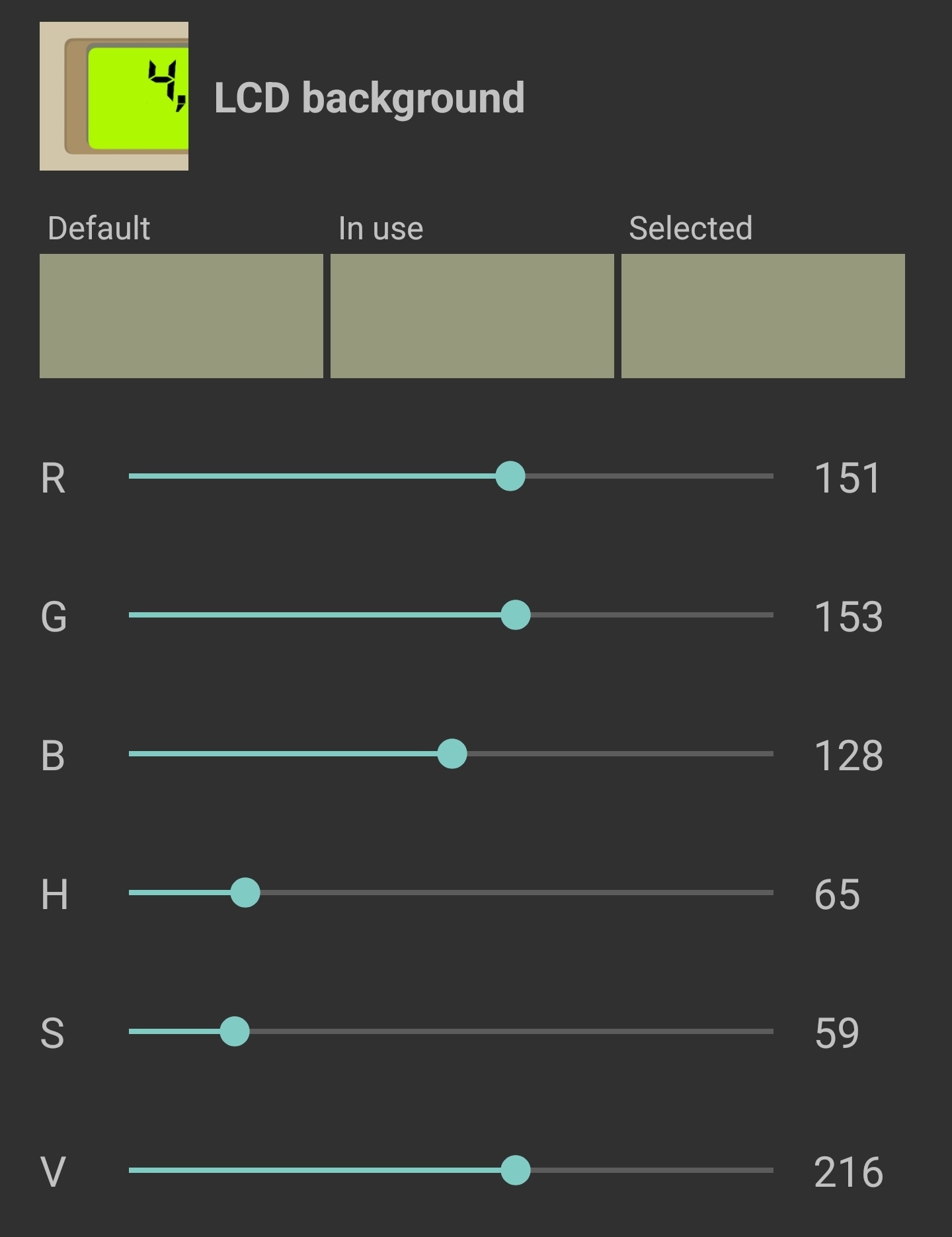Click the Selected label

[690, 228]
